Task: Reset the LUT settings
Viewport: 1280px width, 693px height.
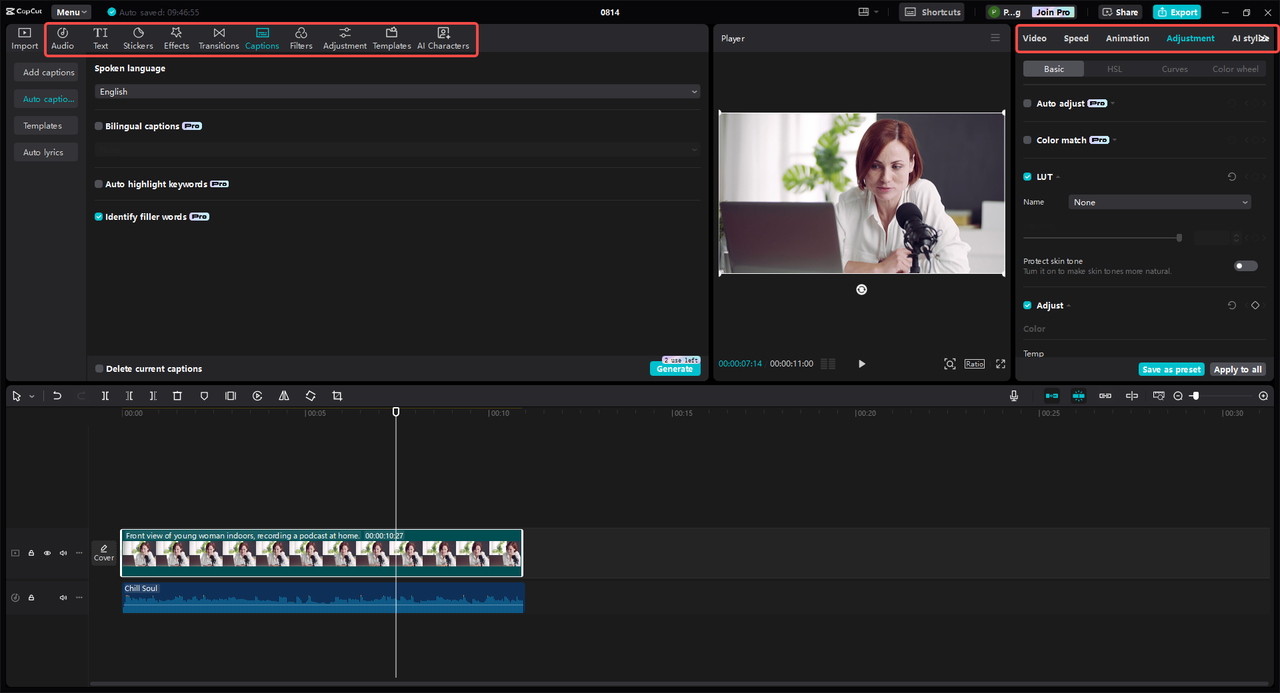Action: (1232, 177)
